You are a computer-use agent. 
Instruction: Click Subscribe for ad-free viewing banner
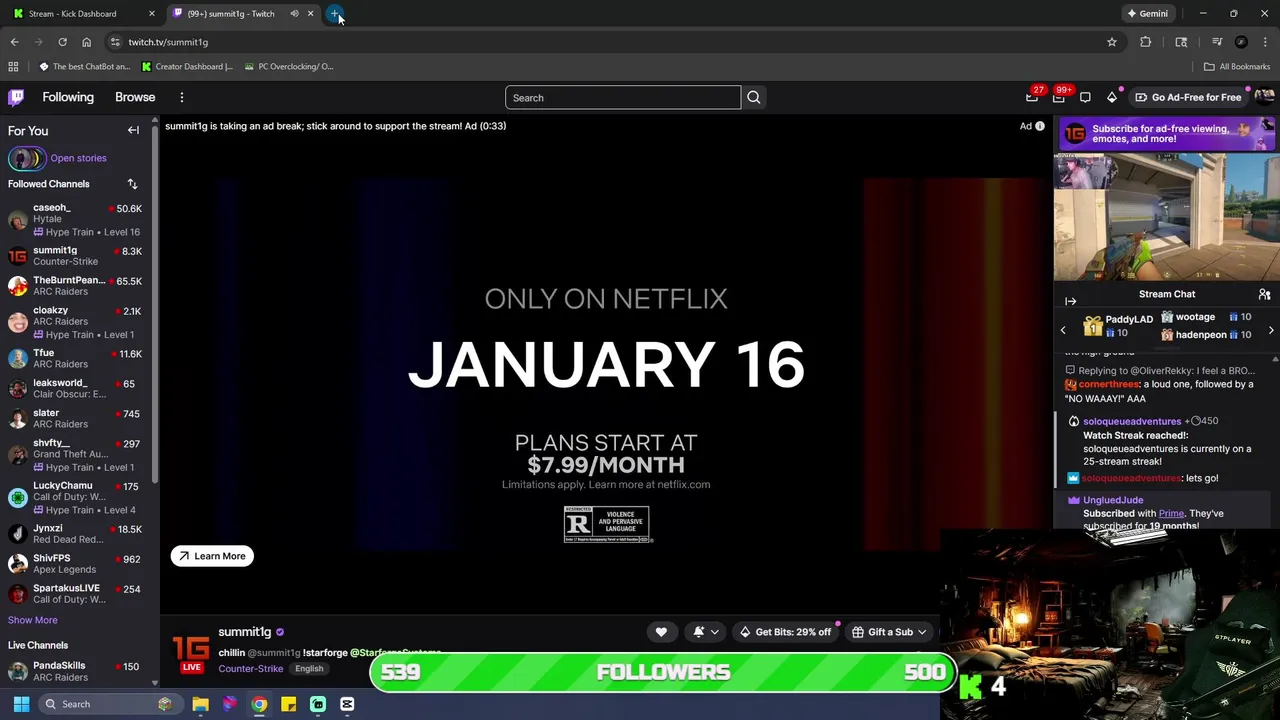point(1166,134)
